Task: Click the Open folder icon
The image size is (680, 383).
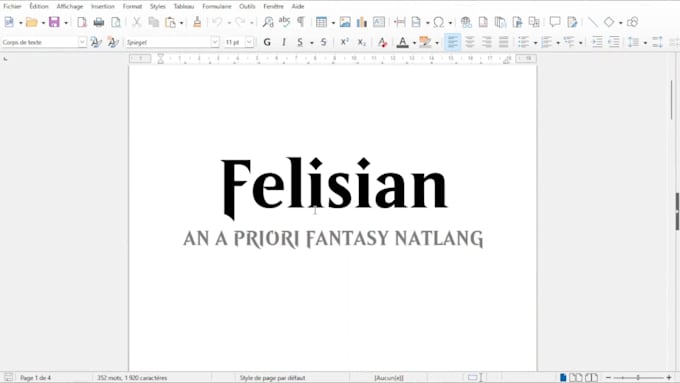Action: (31, 22)
